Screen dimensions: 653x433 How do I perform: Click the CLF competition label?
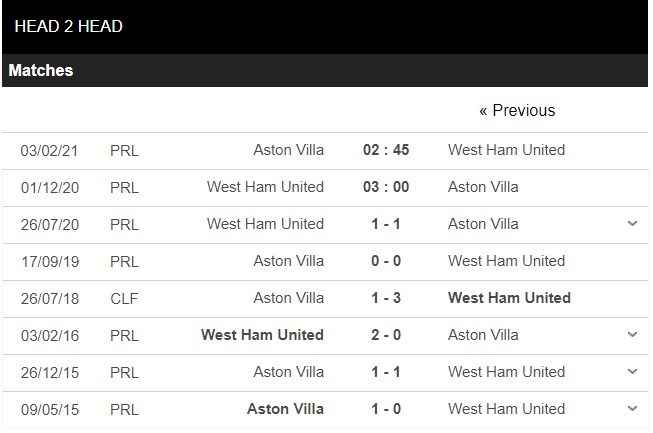[125, 298]
